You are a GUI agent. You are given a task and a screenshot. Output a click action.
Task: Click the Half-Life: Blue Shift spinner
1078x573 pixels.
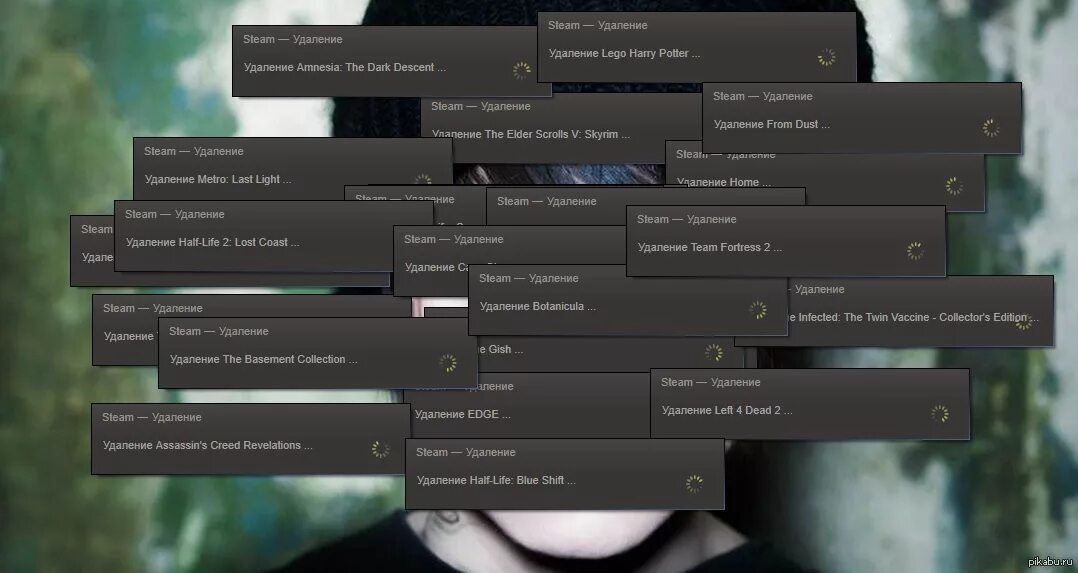point(694,484)
